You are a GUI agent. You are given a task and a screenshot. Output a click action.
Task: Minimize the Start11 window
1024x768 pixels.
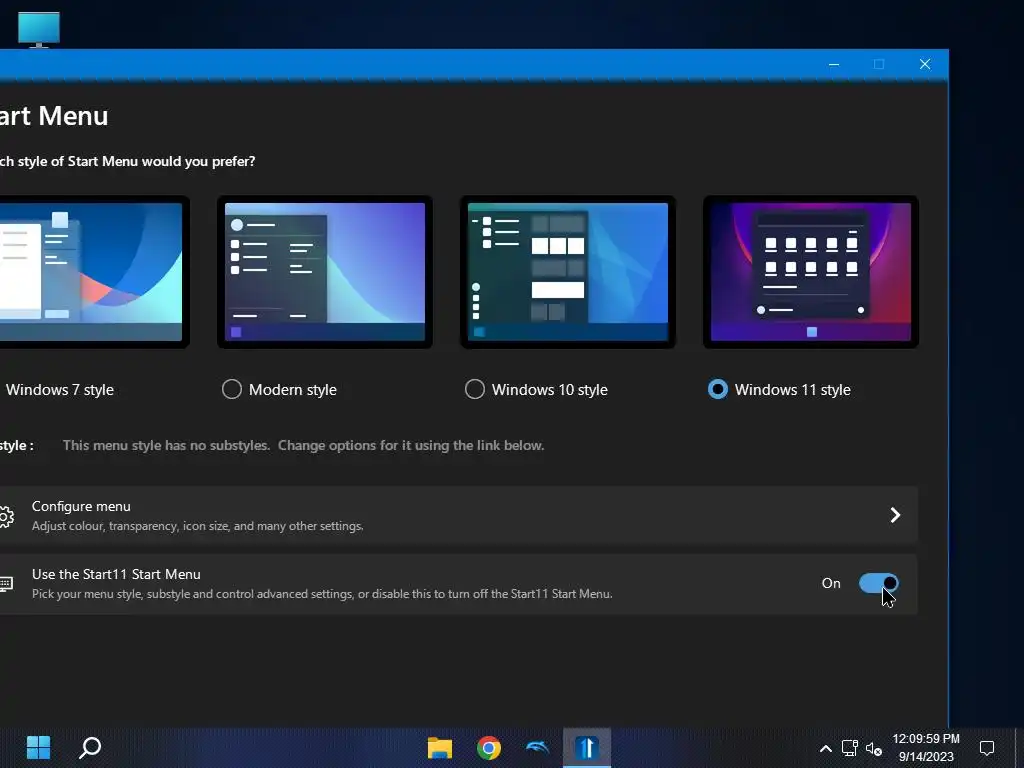834,64
